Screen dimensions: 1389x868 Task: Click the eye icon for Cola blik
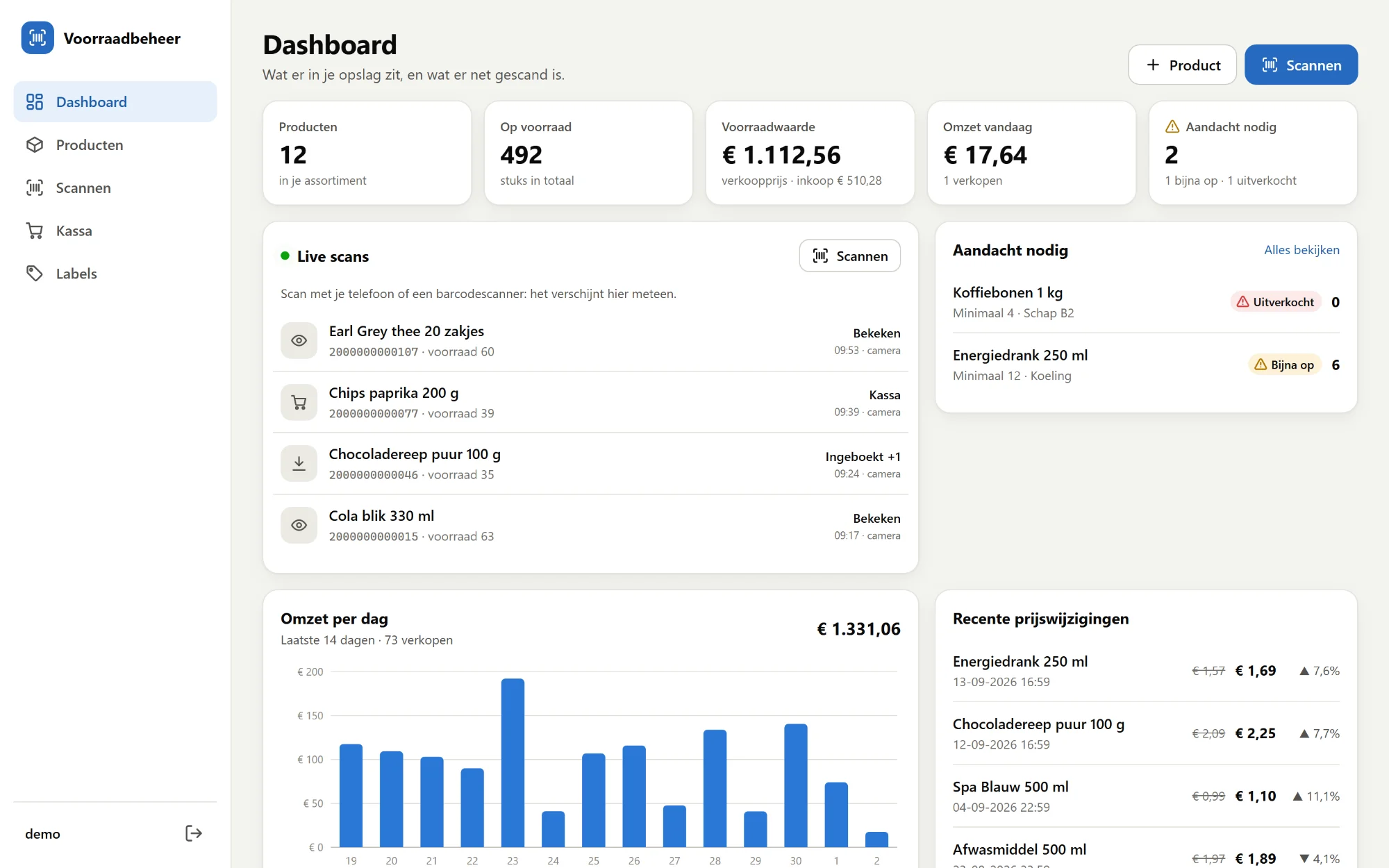coord(299,525)
